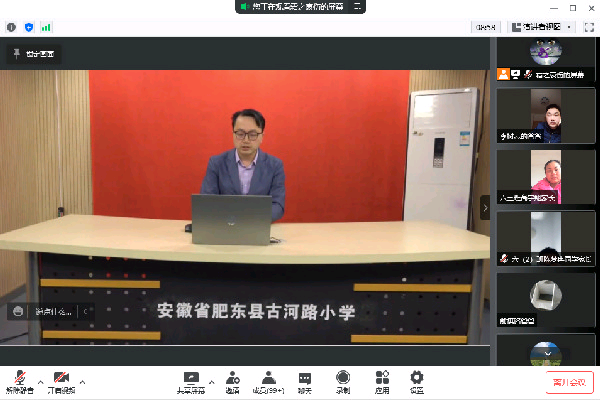Open the Share Screen (共享屏幕) tool
Screen dimensions: 600x400
click(191, 382)
